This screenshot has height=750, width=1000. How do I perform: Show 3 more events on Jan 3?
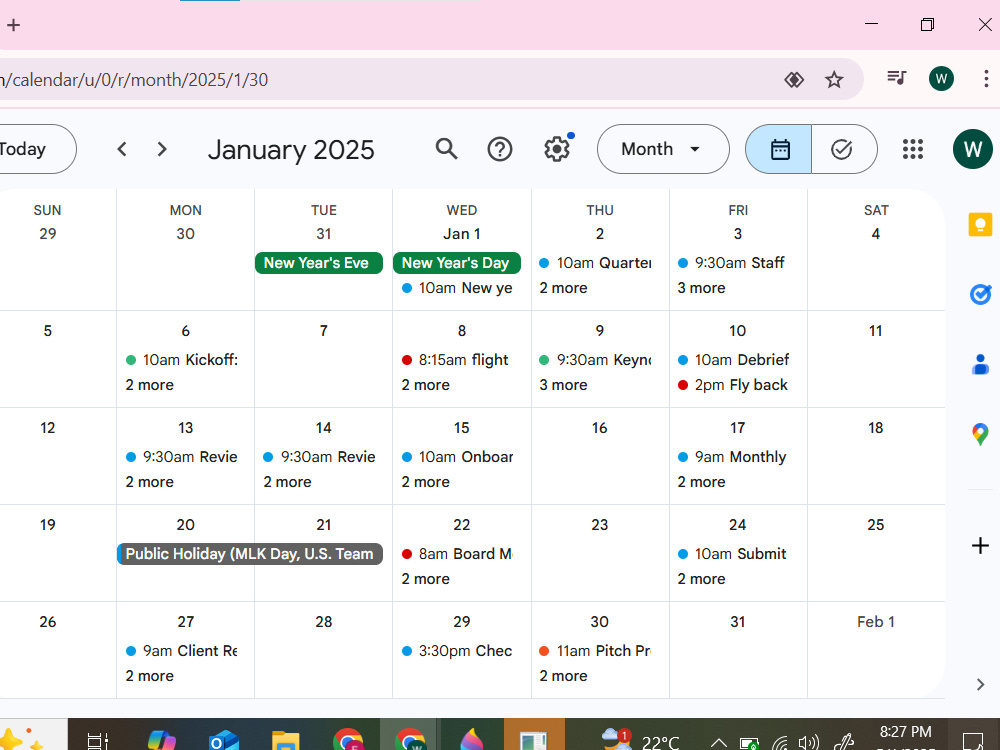[x=702, y=288]
